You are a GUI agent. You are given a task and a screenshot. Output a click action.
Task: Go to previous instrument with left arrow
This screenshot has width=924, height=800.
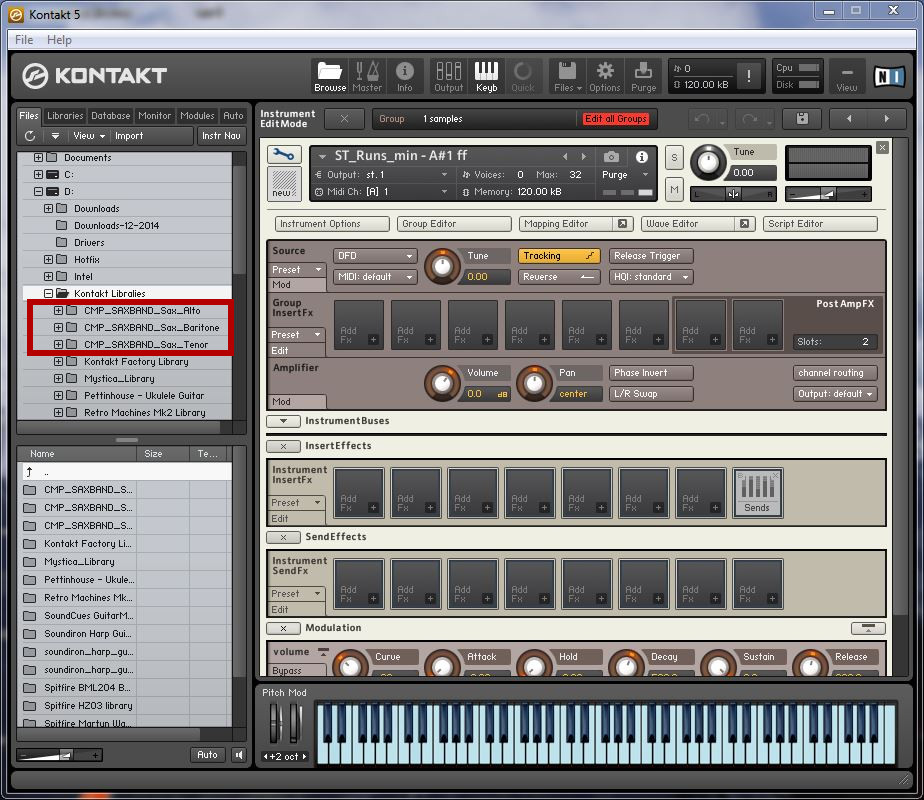(849, 119)
